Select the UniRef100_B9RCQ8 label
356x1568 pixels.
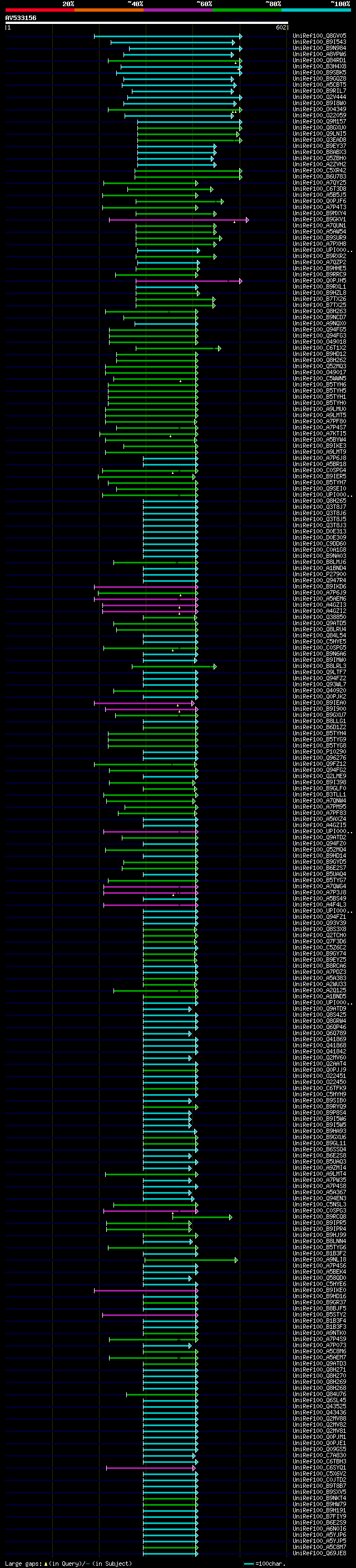point(319,1217)
